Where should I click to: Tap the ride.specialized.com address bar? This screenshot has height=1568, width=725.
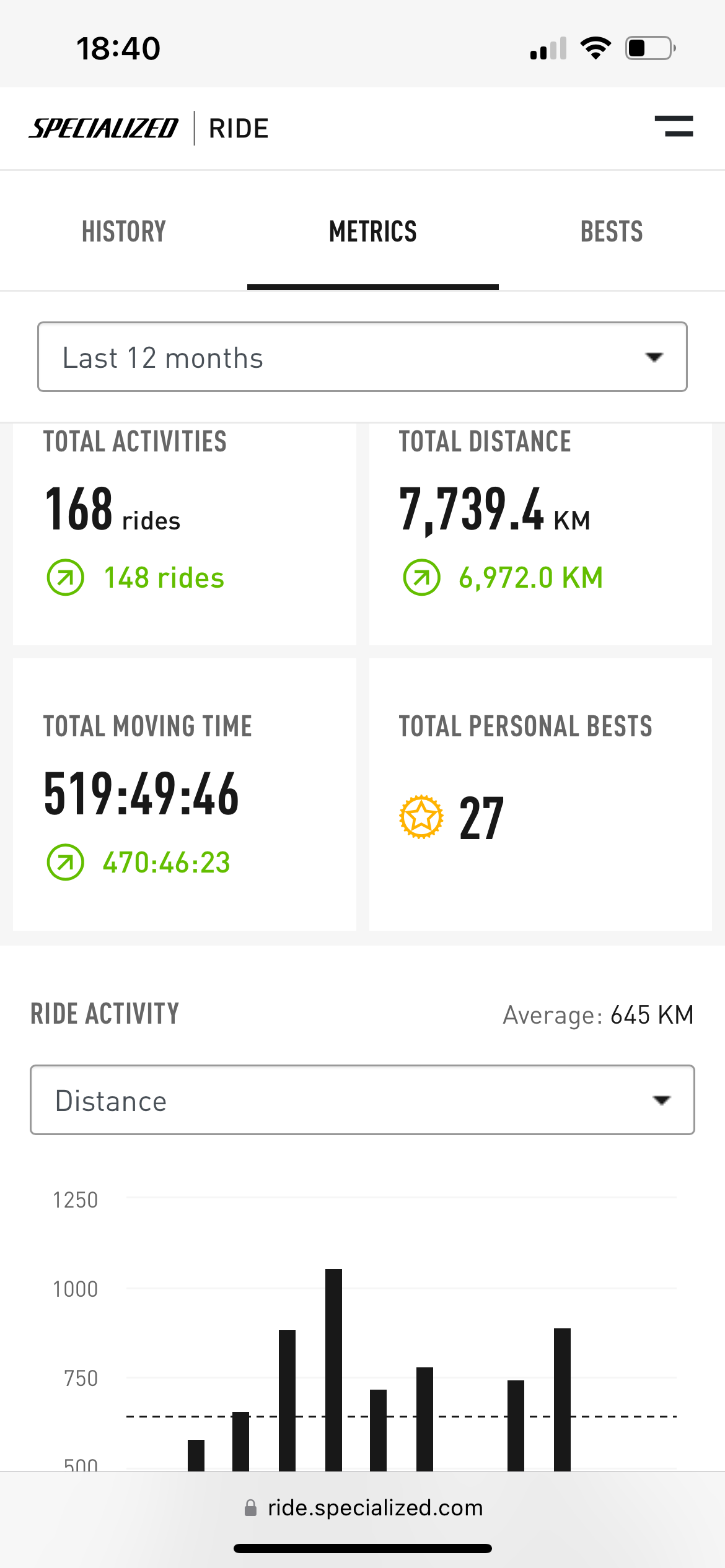click(x=362, y=1507)
